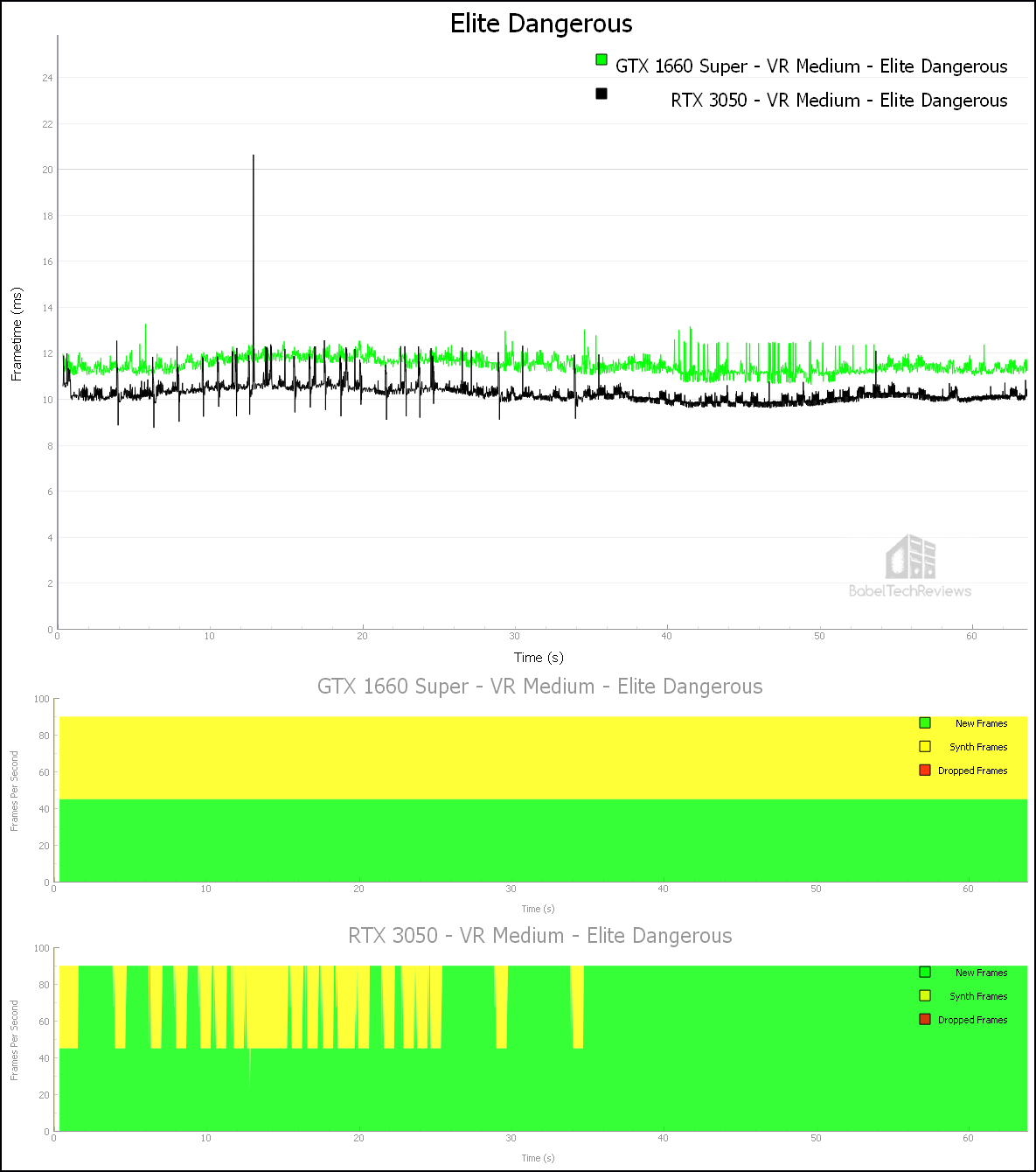
Task: Click "Time (s)" label under the RTX 3050 frames chart
Action: click(538, 1158)
